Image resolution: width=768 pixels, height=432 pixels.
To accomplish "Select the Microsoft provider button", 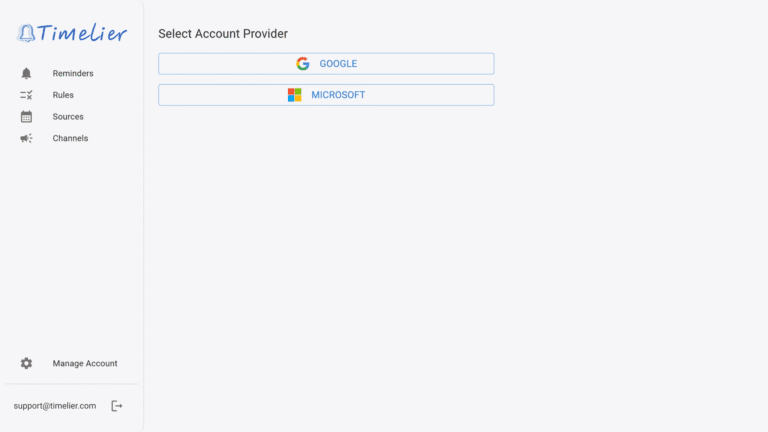I will (326, 95).
